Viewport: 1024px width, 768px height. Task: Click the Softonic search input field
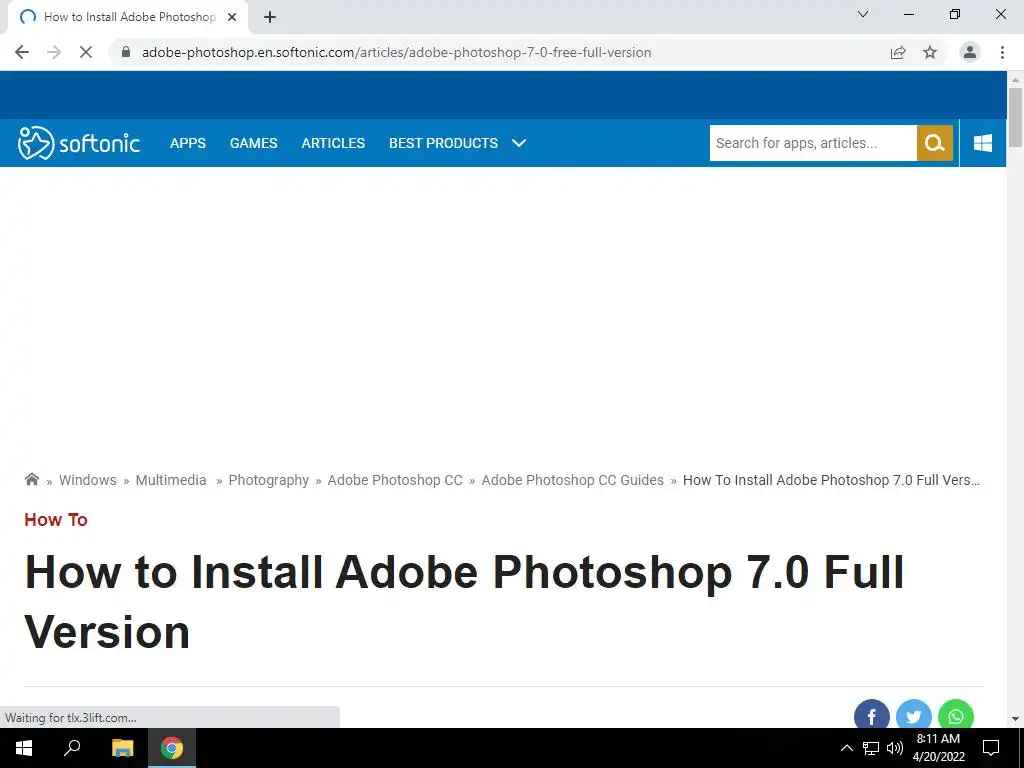(813, 143)
